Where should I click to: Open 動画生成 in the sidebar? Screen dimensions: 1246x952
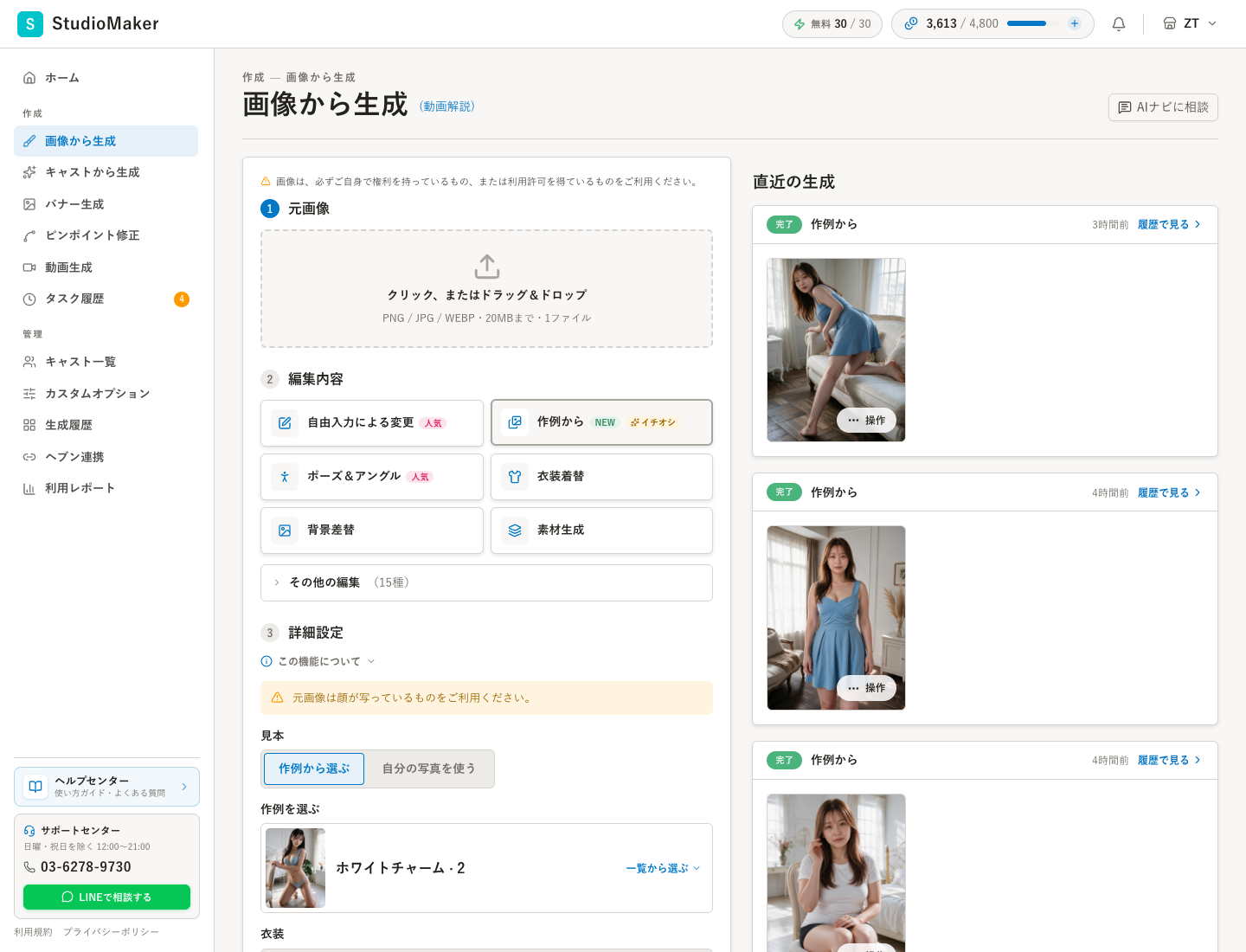coord(106,267)
